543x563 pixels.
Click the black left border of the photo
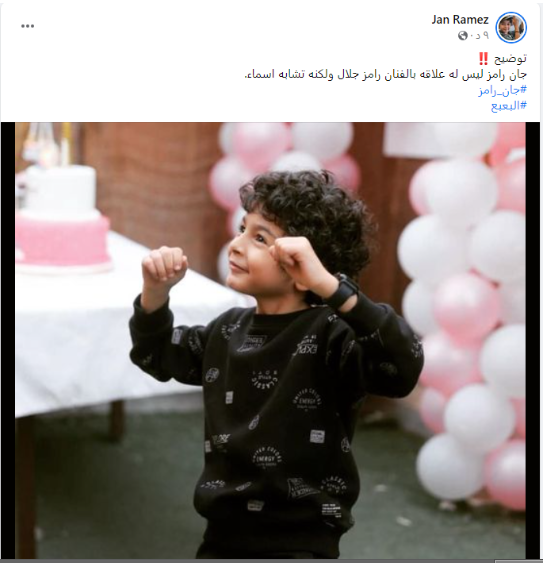8,340
